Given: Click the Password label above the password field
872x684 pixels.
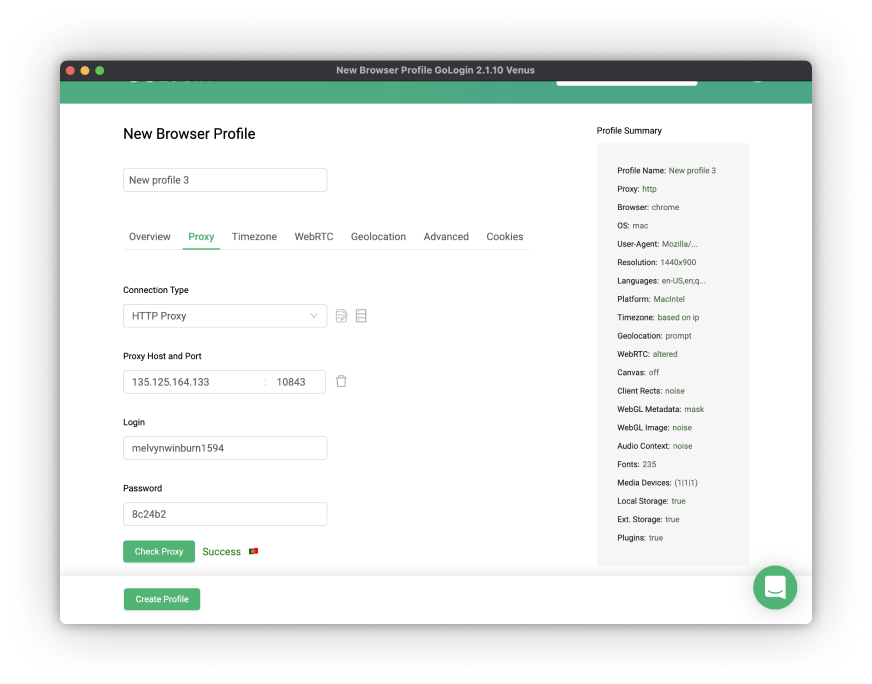Looking at the screenshot, I should [142, 488].
